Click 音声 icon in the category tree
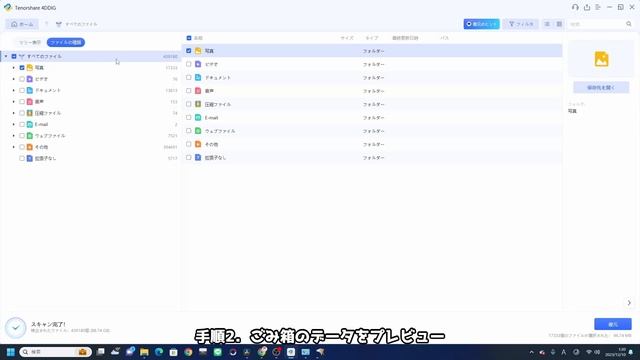Image resolution: width=640 pixels, height=360 pixels. point(30,102)
